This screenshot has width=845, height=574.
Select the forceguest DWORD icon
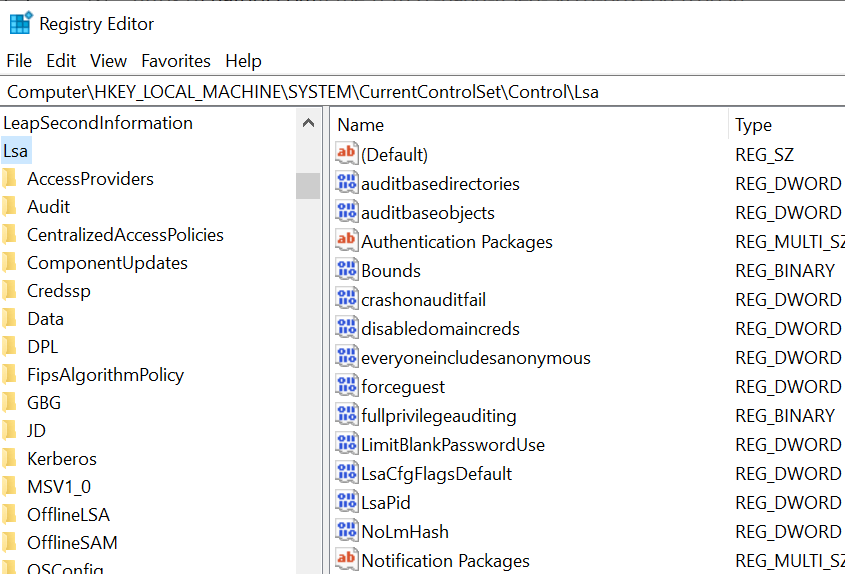(347, 386)
